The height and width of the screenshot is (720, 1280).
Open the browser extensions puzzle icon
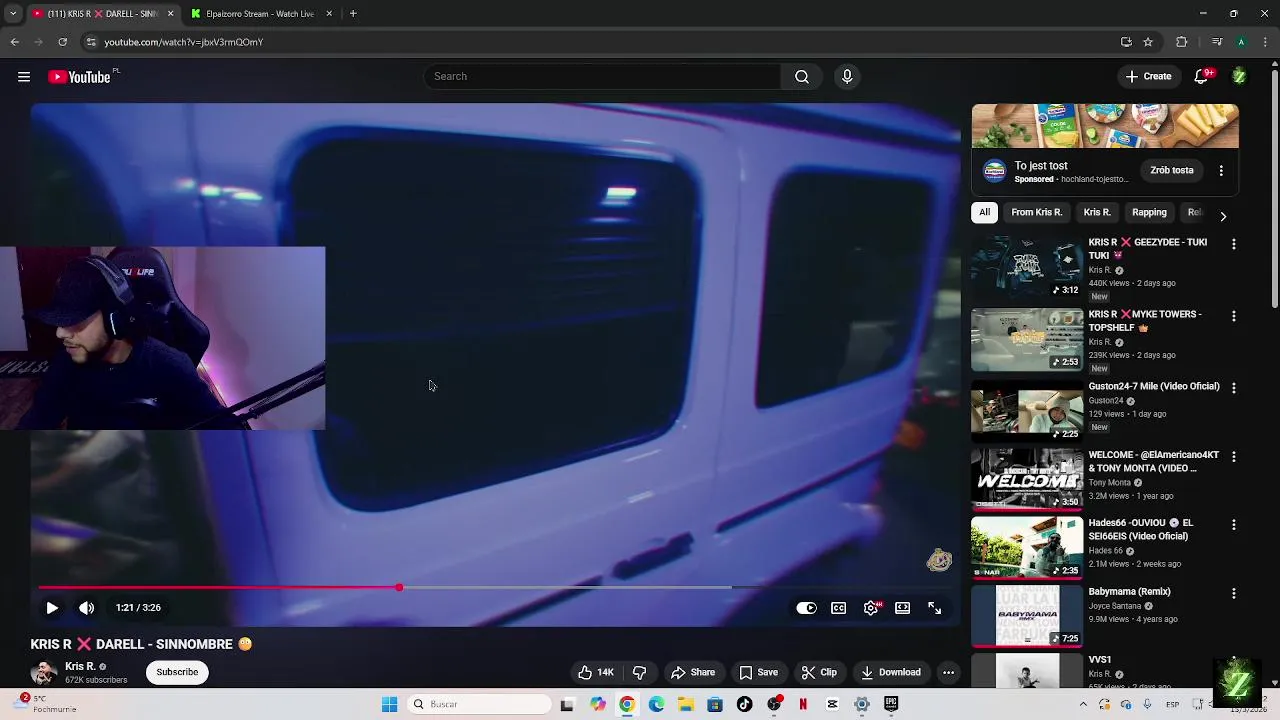click(x=1182, y=42)
